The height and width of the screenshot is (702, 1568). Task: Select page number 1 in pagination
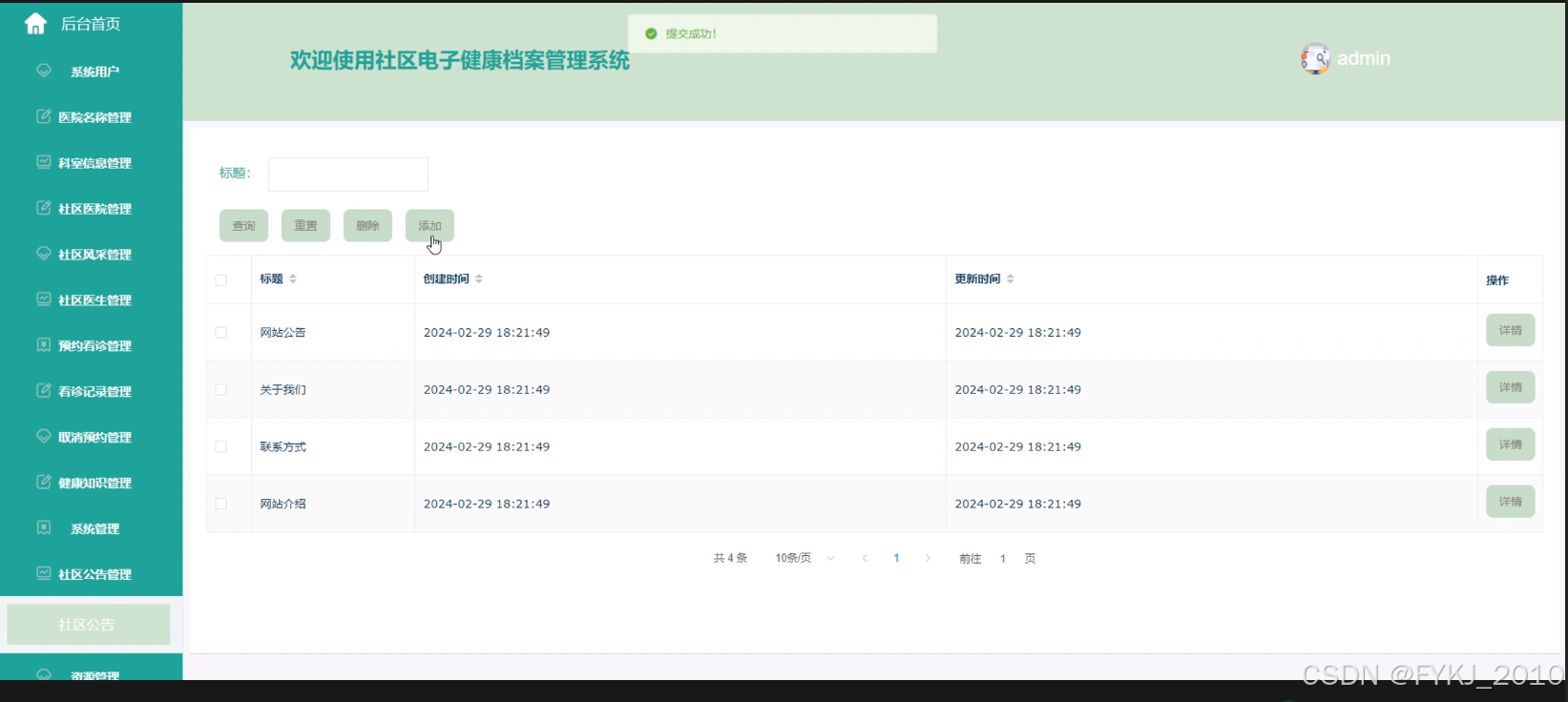pyautogui.click(x=896, y=558)
